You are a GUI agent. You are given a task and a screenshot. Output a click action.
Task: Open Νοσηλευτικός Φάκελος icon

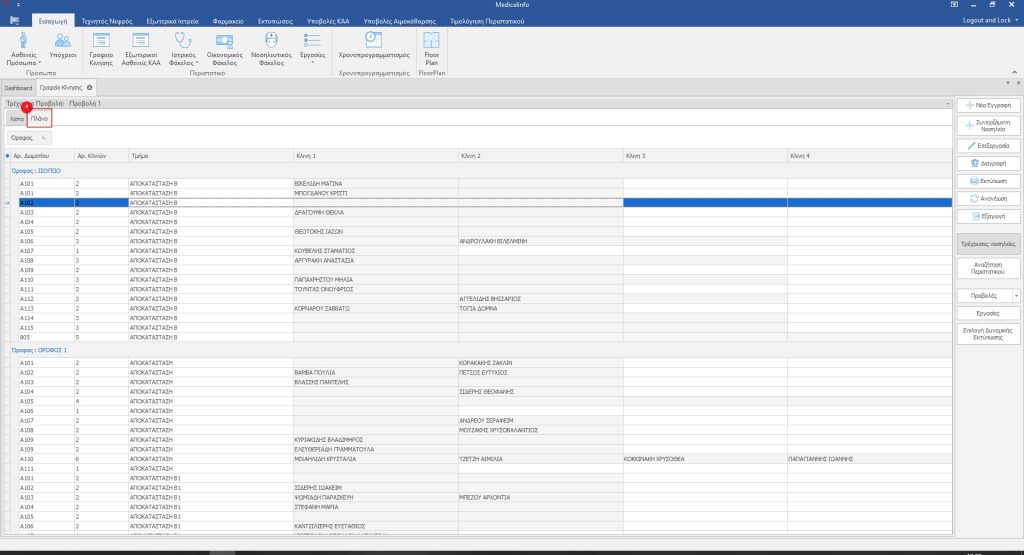tap(272, 41)
